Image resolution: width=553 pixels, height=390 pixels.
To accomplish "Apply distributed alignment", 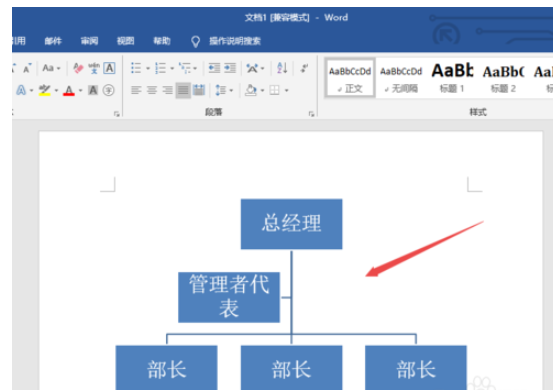I will (199, 91).
